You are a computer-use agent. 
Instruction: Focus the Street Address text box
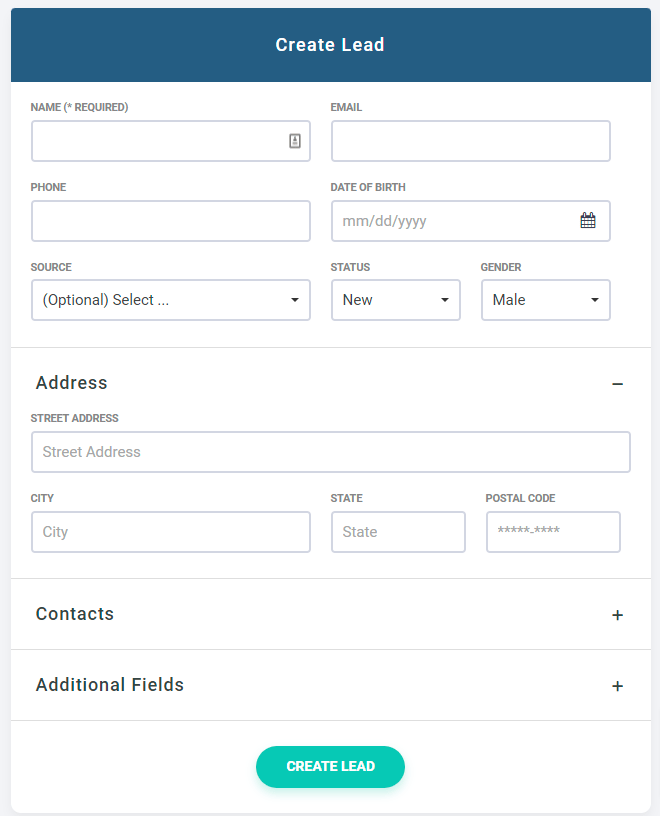[330, 452]
